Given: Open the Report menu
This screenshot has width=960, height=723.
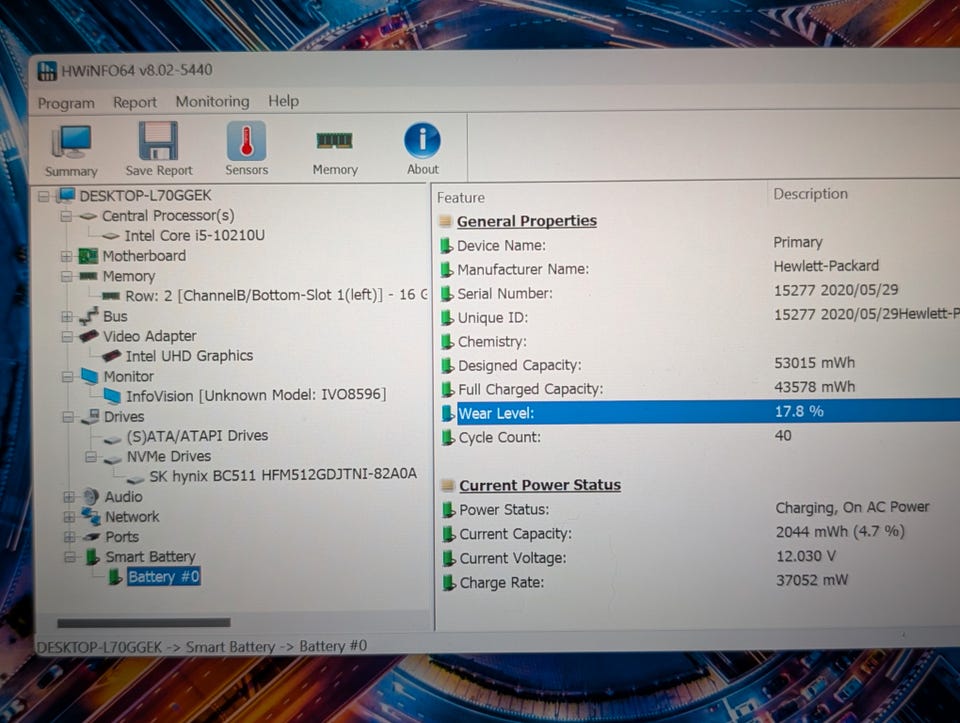Looking at the screenshot, I should click(x=135, y=102).
